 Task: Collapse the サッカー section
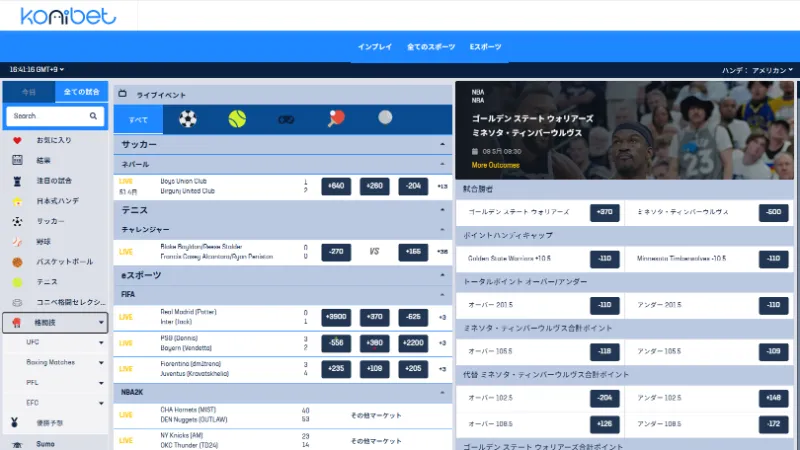(442, 144)
